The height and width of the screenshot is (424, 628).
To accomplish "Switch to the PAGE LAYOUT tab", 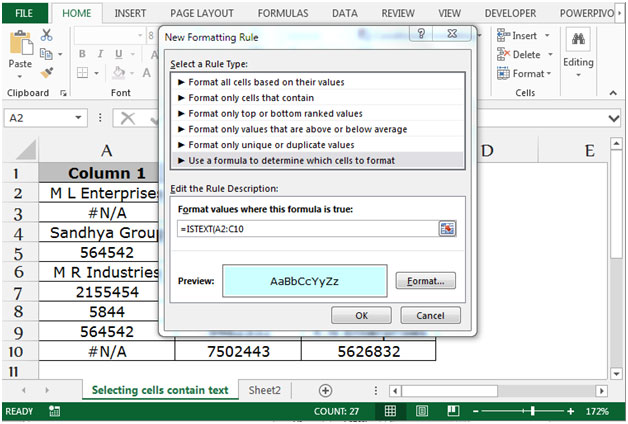I will tap(202, 13).
